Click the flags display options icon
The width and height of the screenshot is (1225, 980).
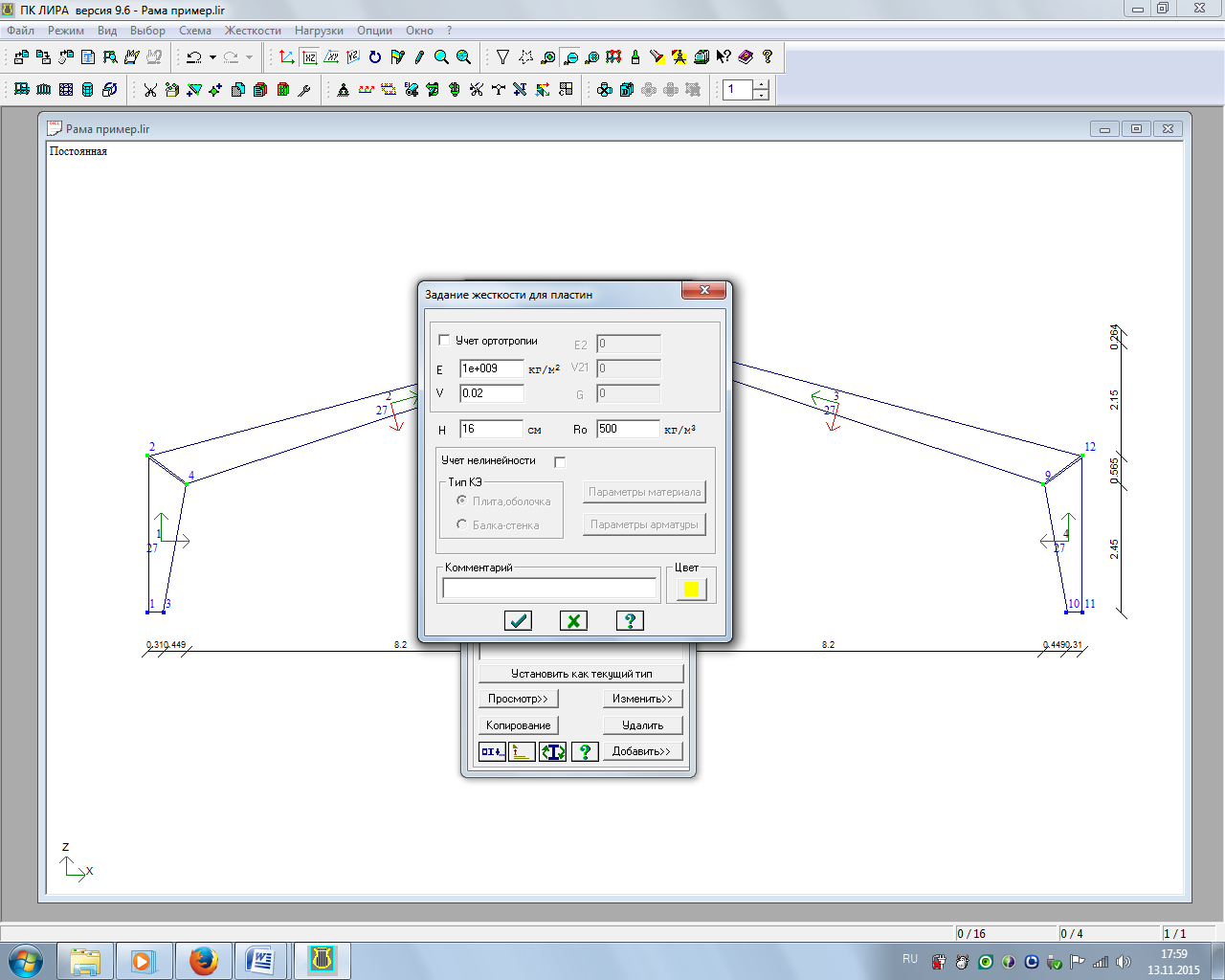click(397, 57)
